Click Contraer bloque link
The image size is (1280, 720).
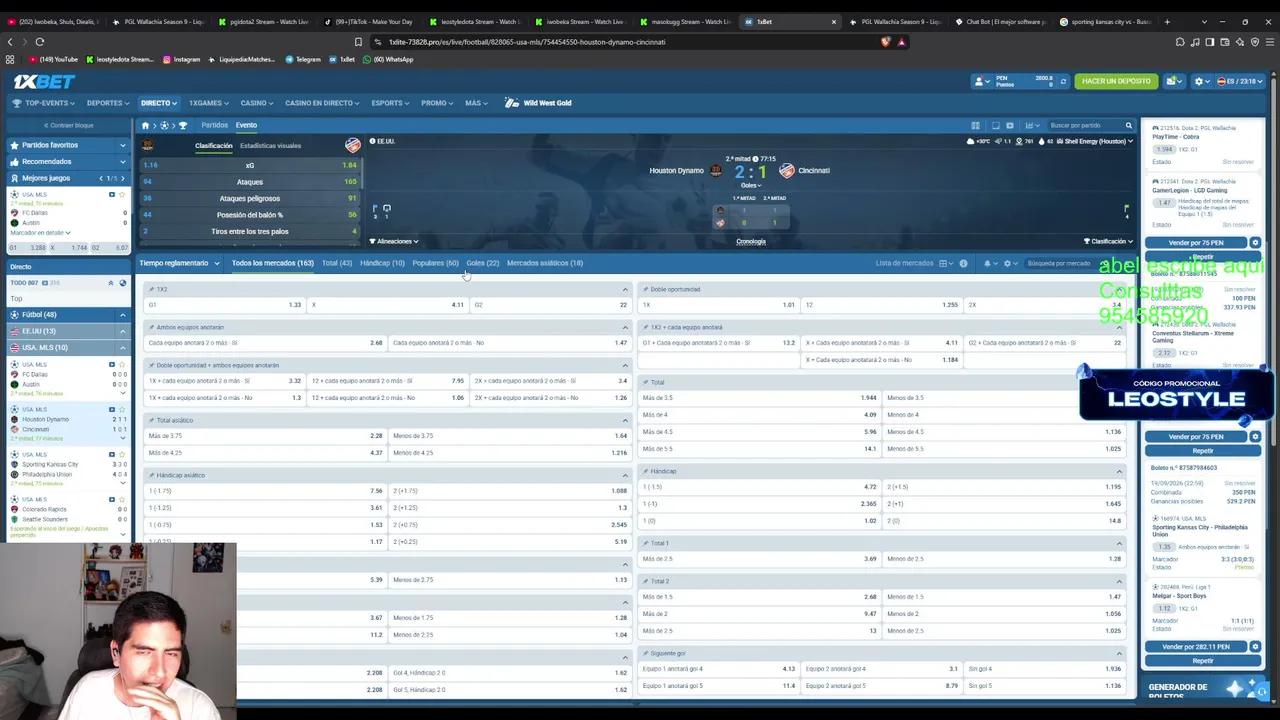[x=68, y=126]
